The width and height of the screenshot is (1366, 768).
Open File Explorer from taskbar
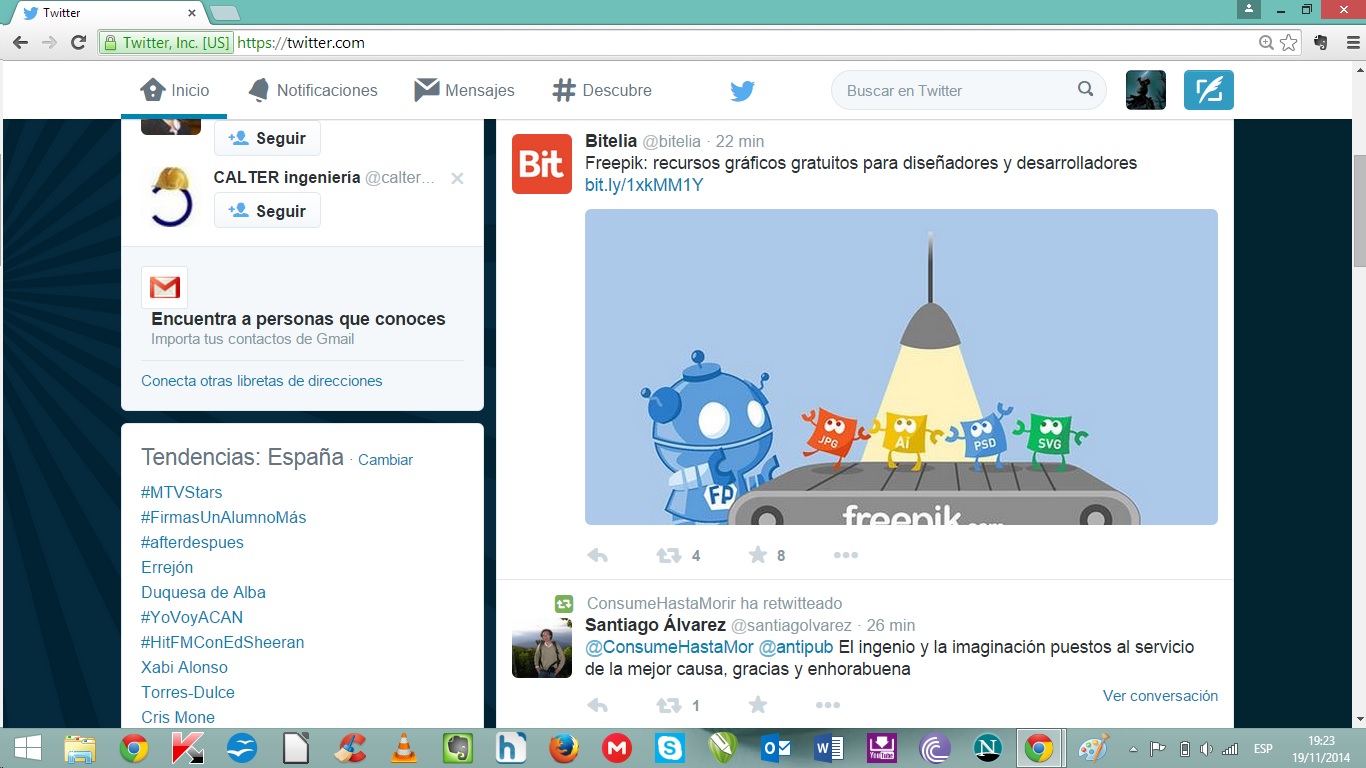(x=80, y=748)
